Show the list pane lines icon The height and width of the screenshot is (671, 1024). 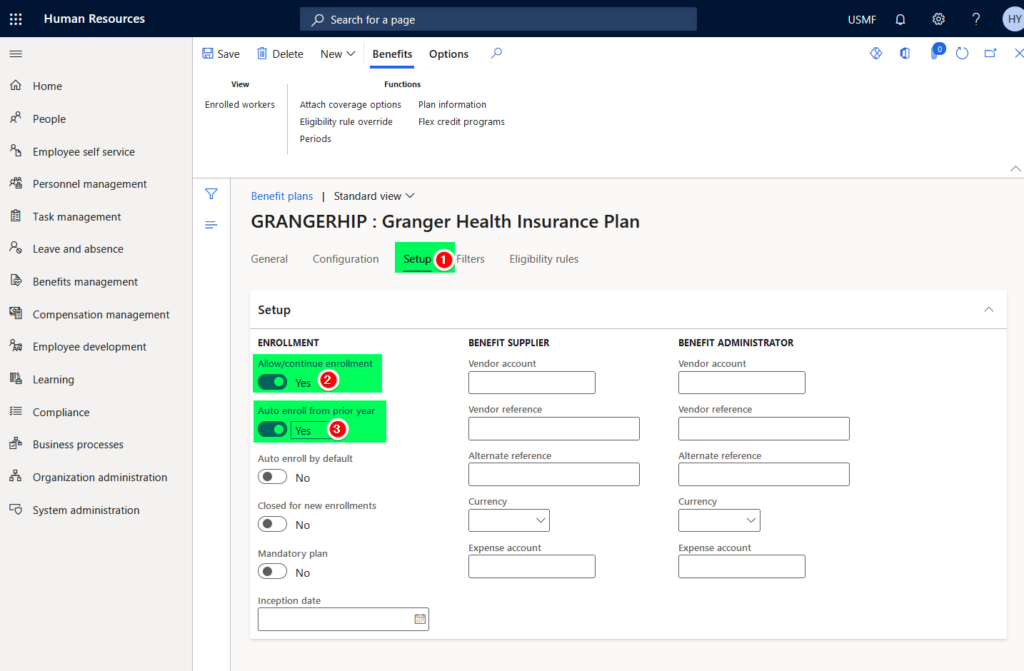(x=211, y=225)
